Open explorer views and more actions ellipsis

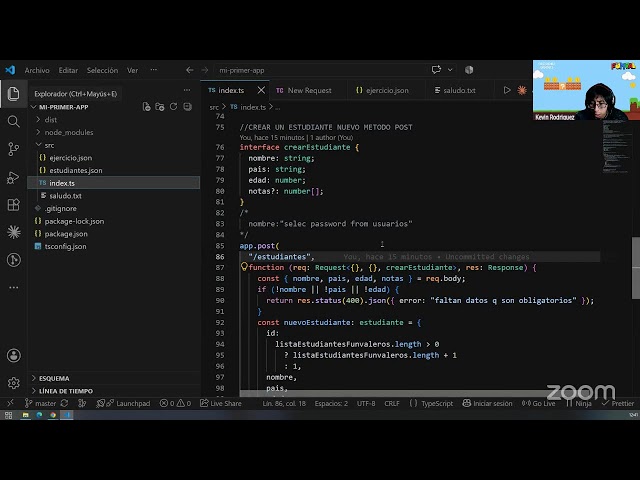click(187, 90)
